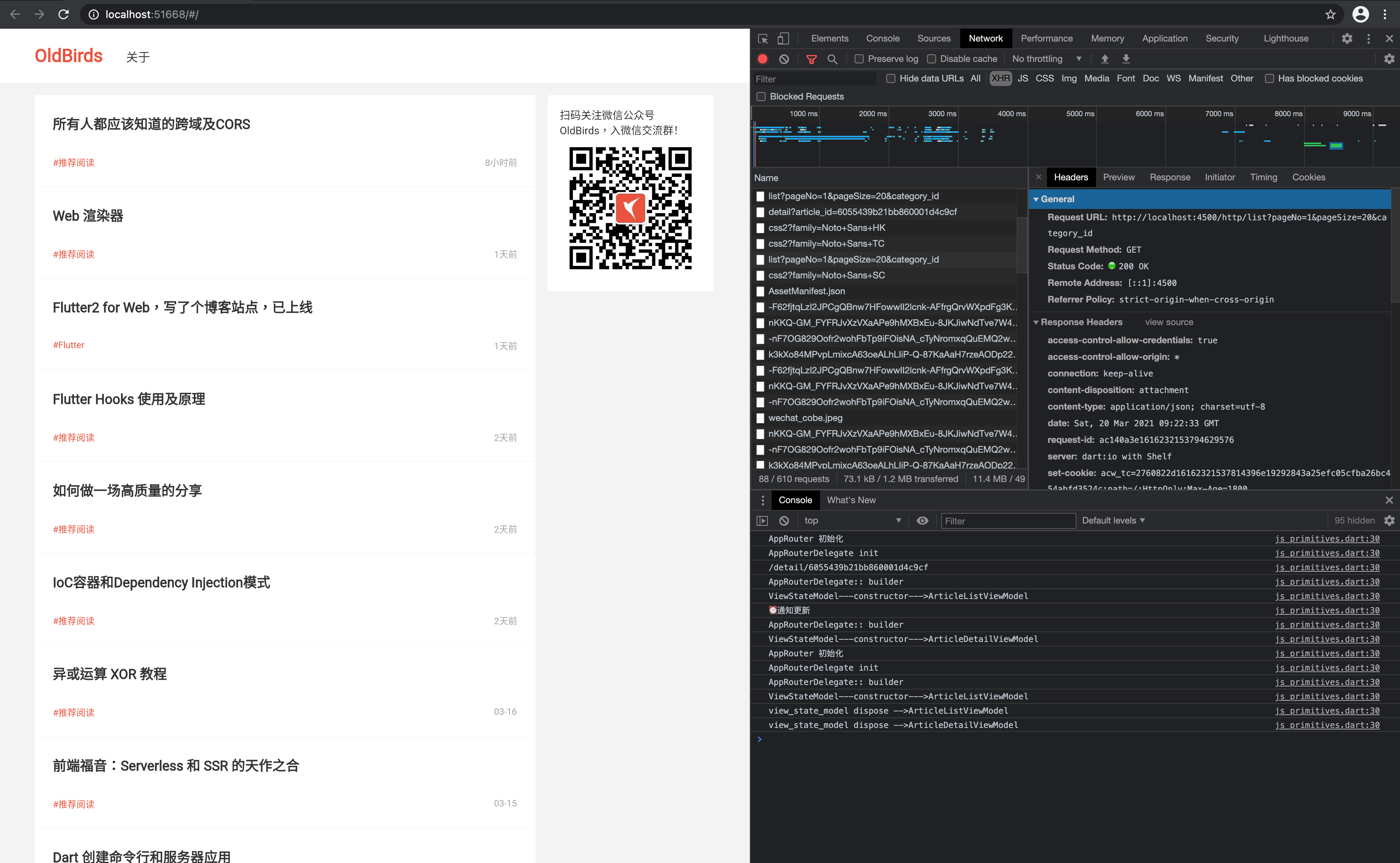Click the #Flutter tag
This screenshot has width=1400, height=863.
(x=69, y=345)
